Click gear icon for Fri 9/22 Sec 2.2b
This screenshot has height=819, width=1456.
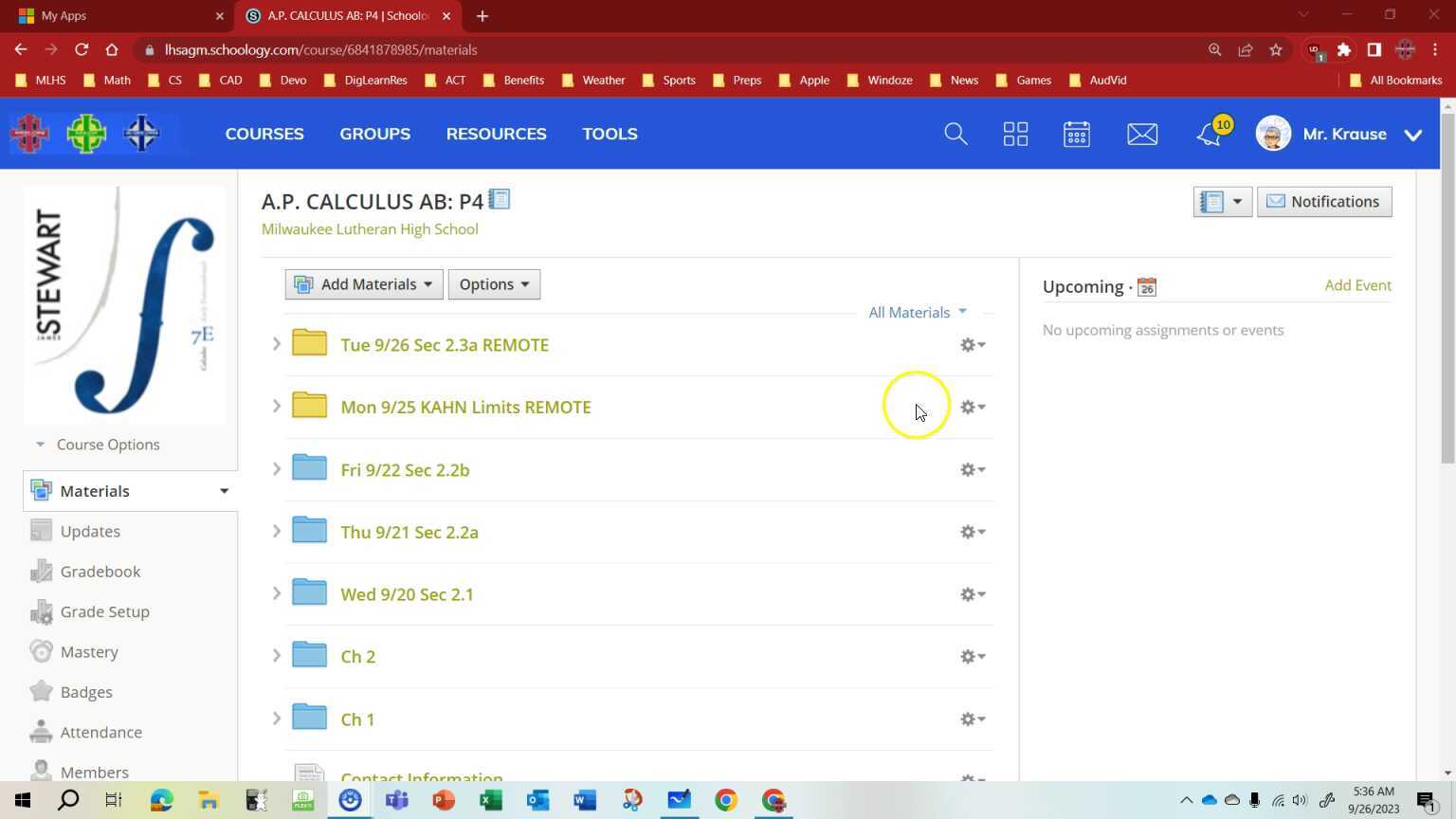[972, 470]
